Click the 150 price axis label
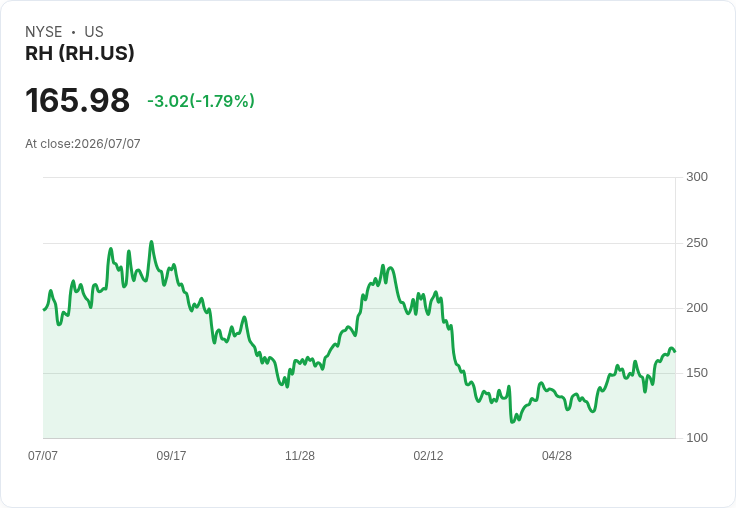Image resolution: width=736 pixels, height=508 pixels. [x=697, y=373]
